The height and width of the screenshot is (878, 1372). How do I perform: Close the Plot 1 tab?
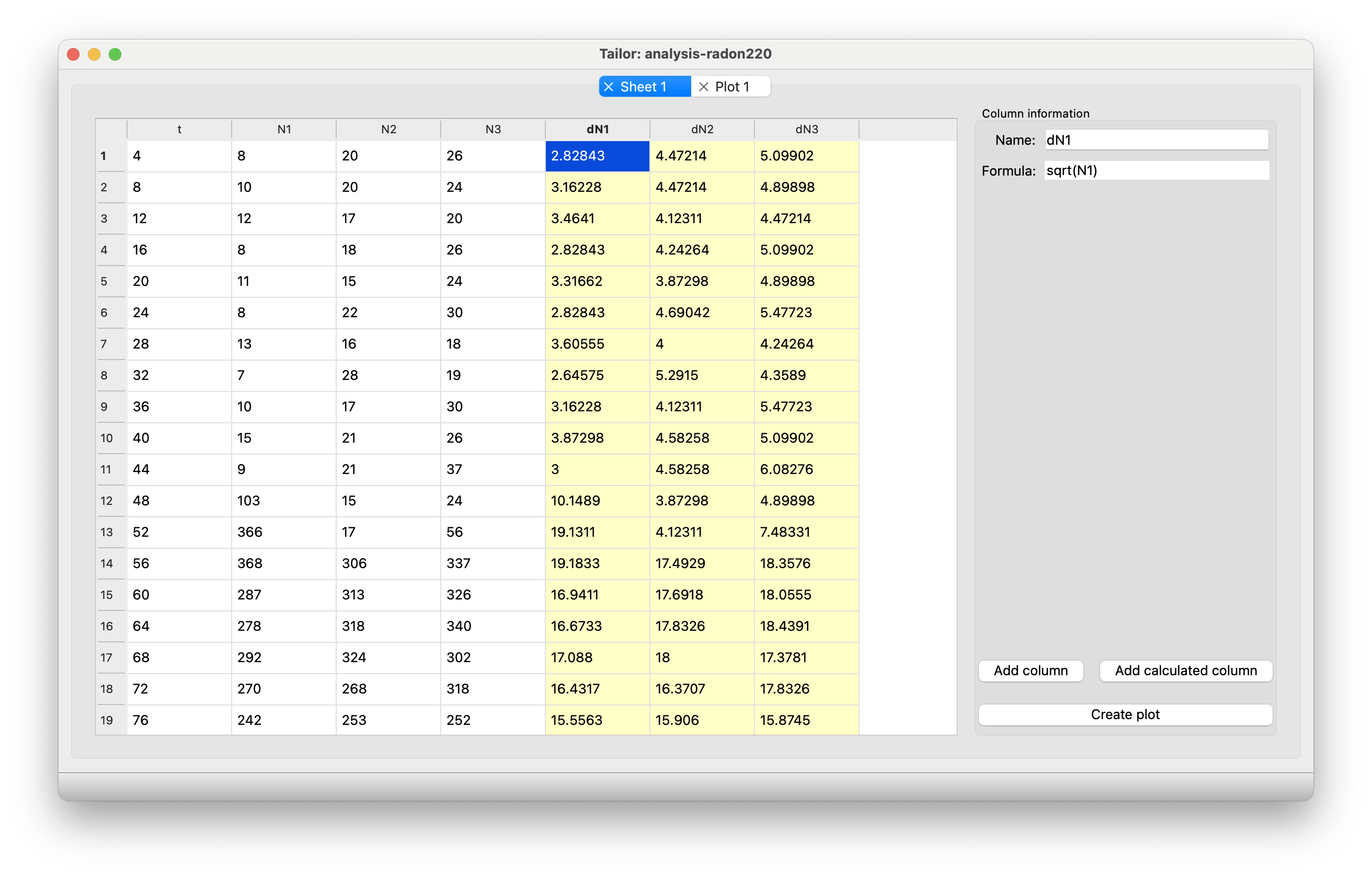[703, 87]
